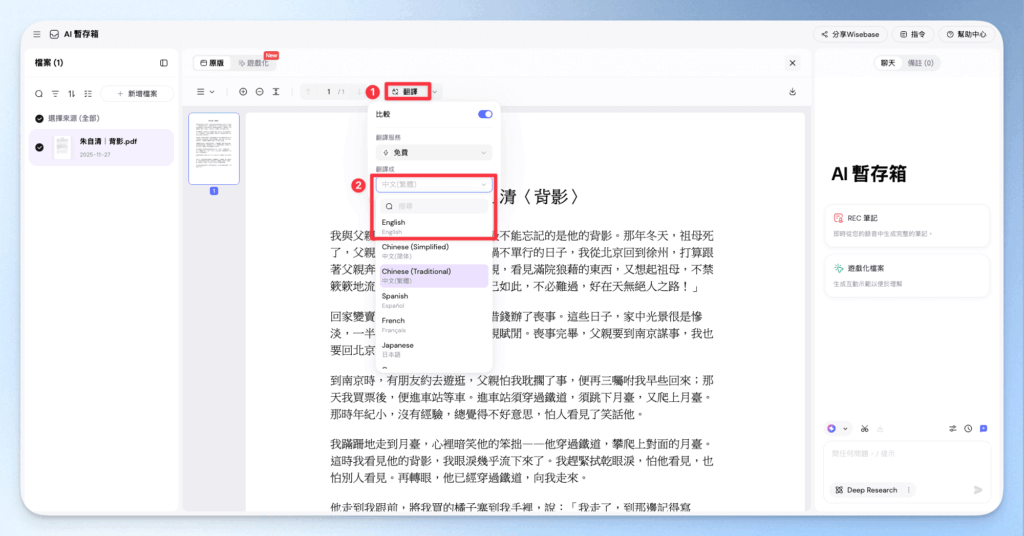
Task: Expand the arrow next to 翻譯 button
Action: pos(435,92)
